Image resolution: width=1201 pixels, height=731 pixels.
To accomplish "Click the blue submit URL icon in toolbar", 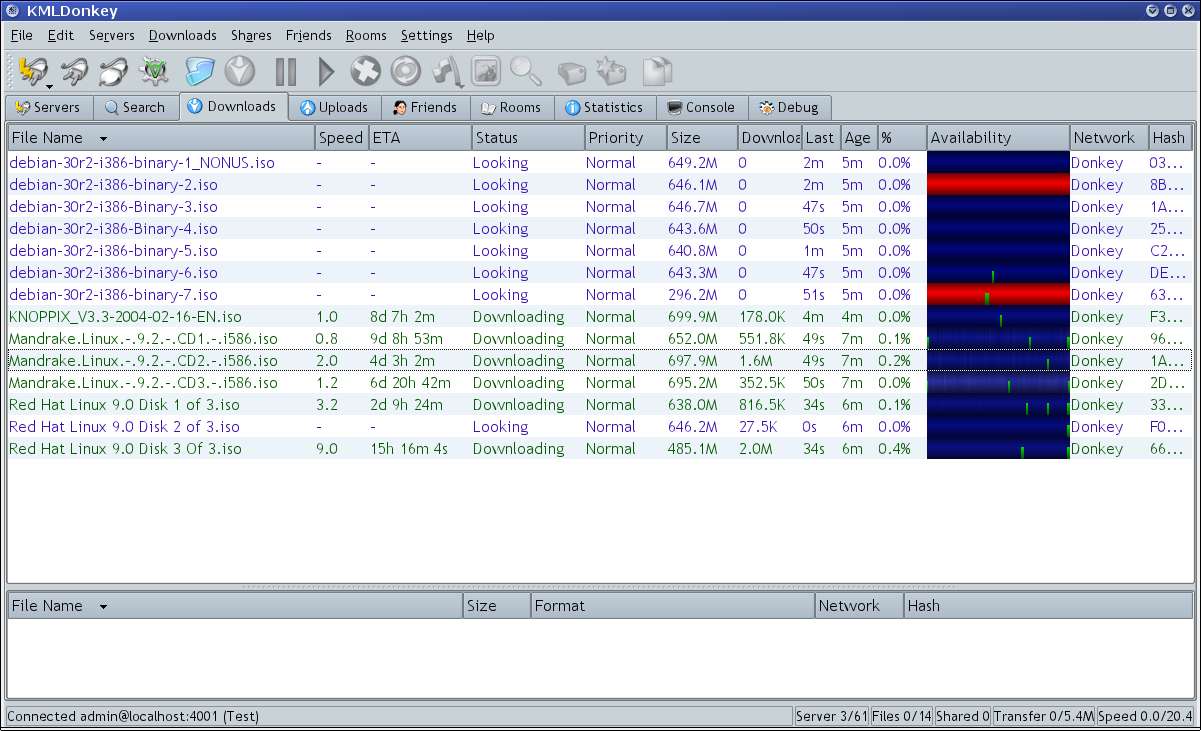I will point(200,71).
